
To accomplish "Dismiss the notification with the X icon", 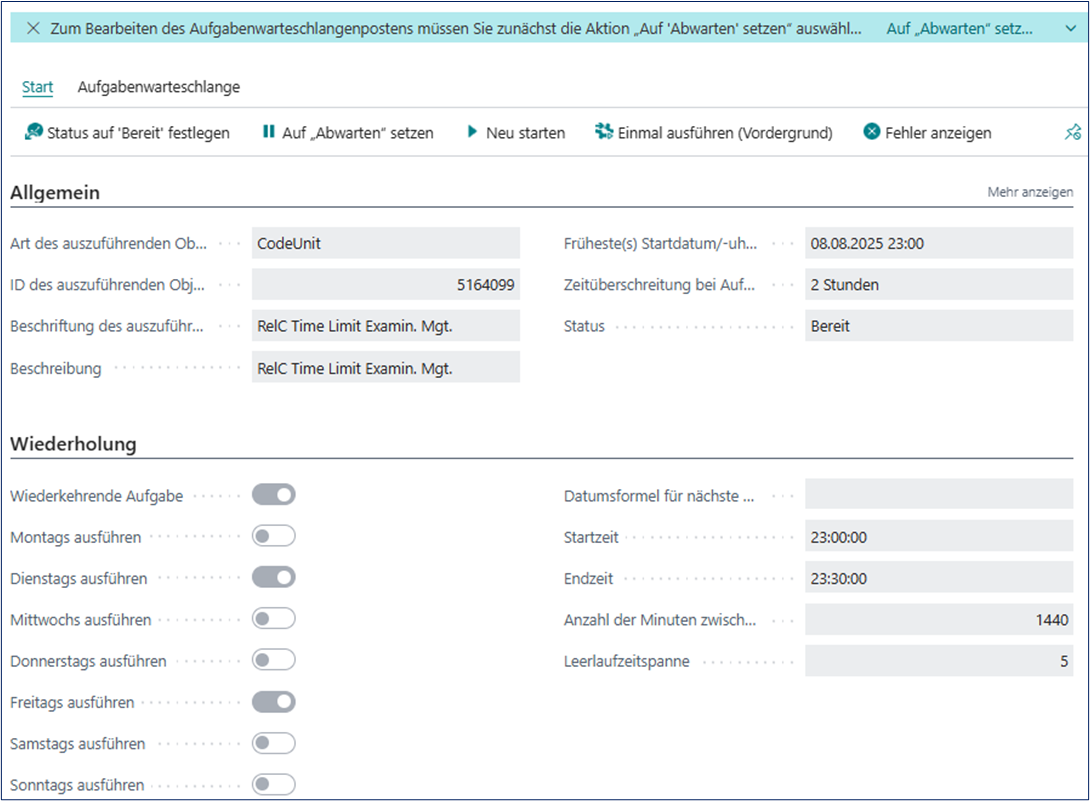I will 33,28.
